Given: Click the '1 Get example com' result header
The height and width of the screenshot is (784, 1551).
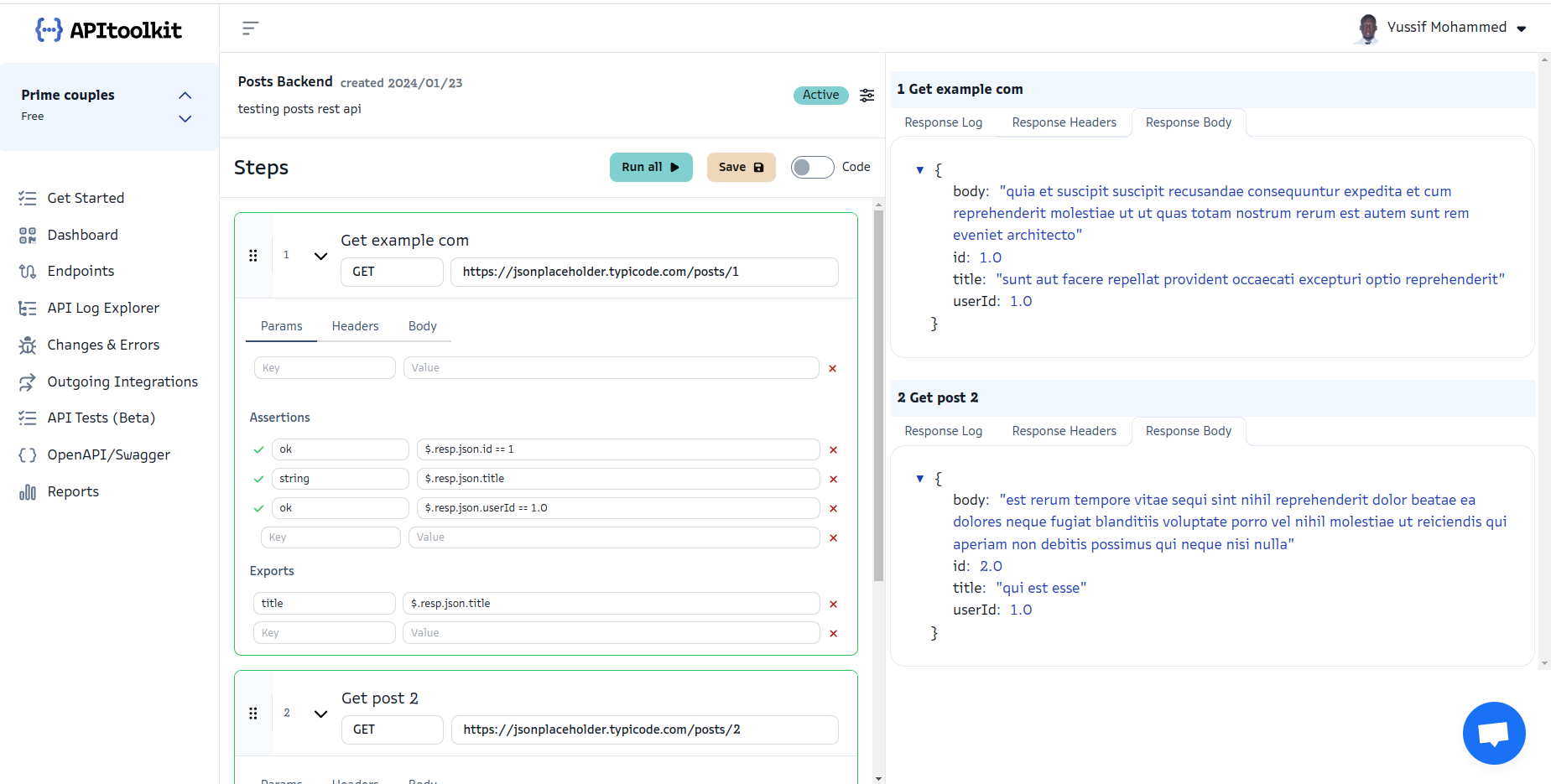Looking at the screenshot, I should (1212, 89).
